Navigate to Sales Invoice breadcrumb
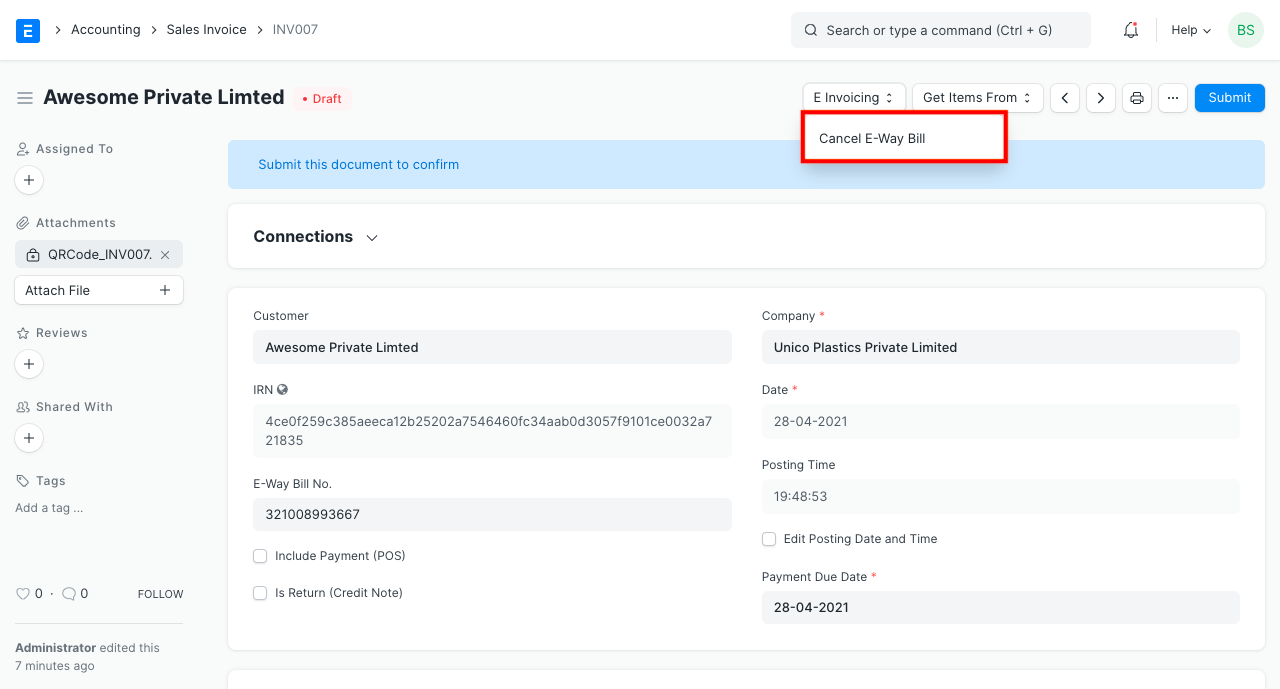1280x689 pixels. (x=206, y=30)
